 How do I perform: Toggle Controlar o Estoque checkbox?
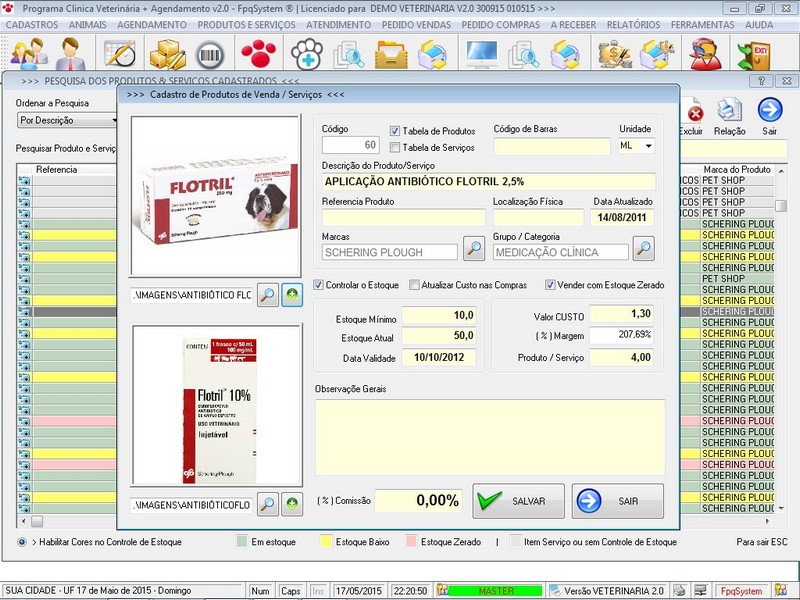pos(318,285)
